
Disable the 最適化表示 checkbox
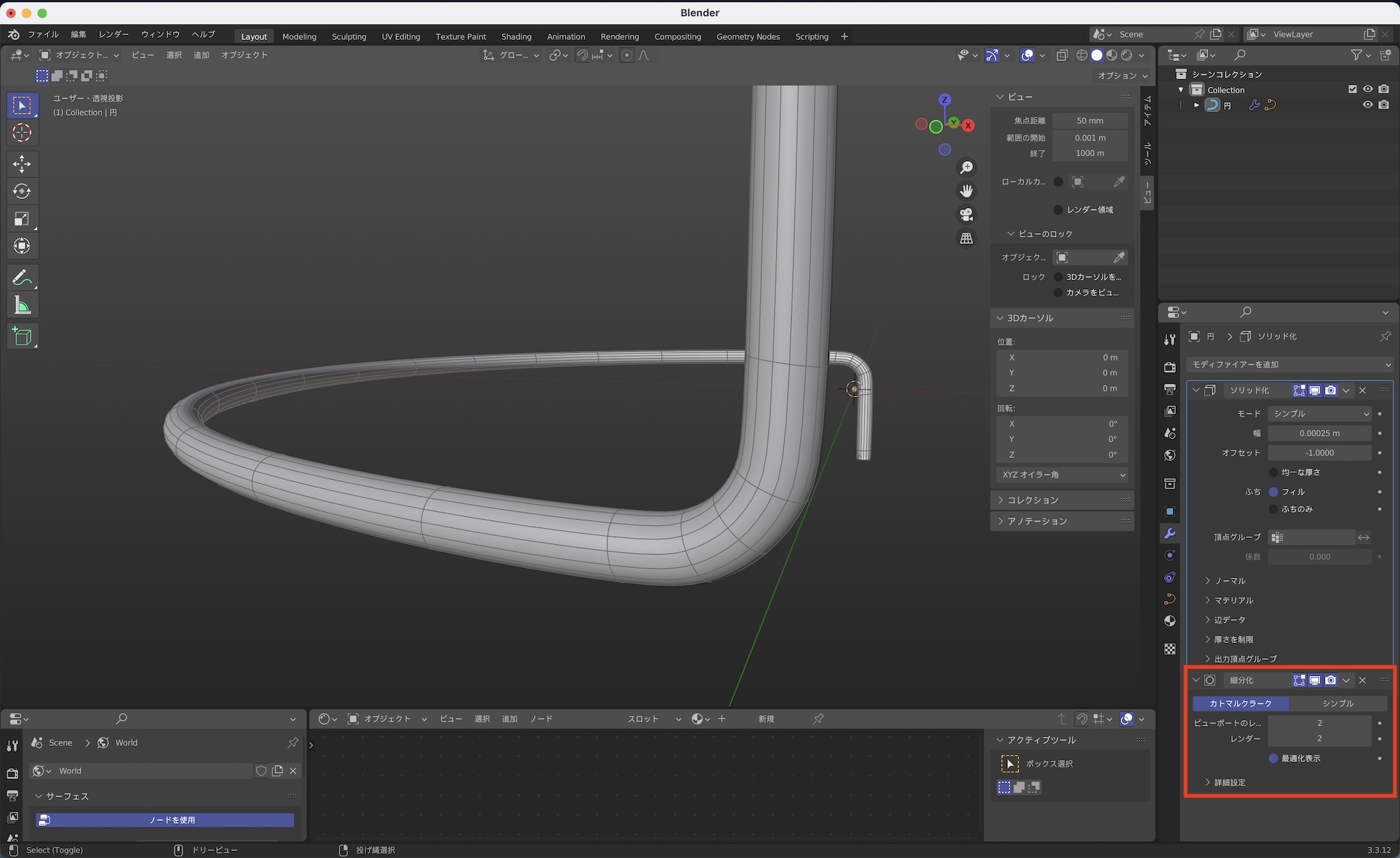1273,759
